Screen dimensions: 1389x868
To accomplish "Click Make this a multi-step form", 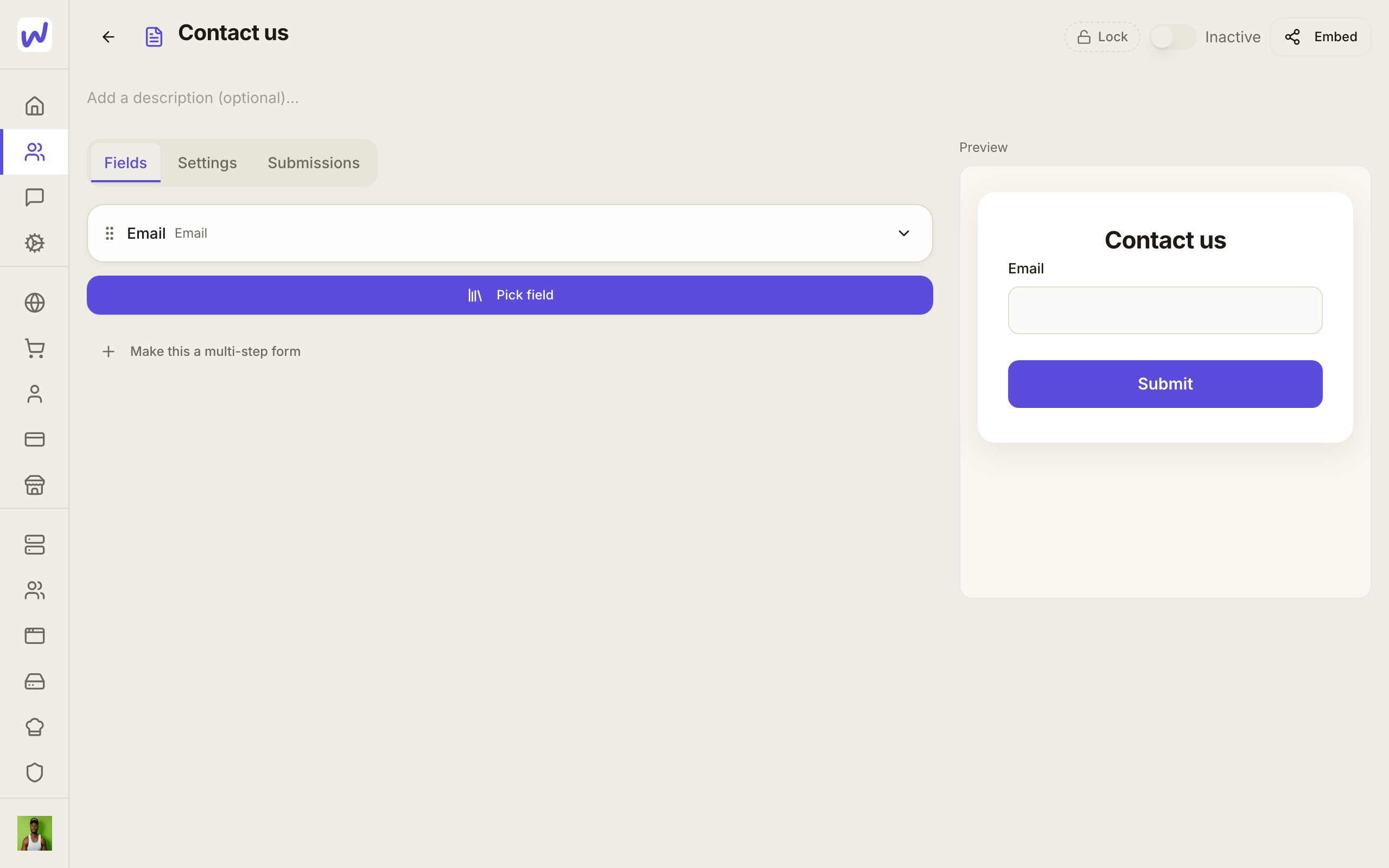I will click(x=201, y=352).
